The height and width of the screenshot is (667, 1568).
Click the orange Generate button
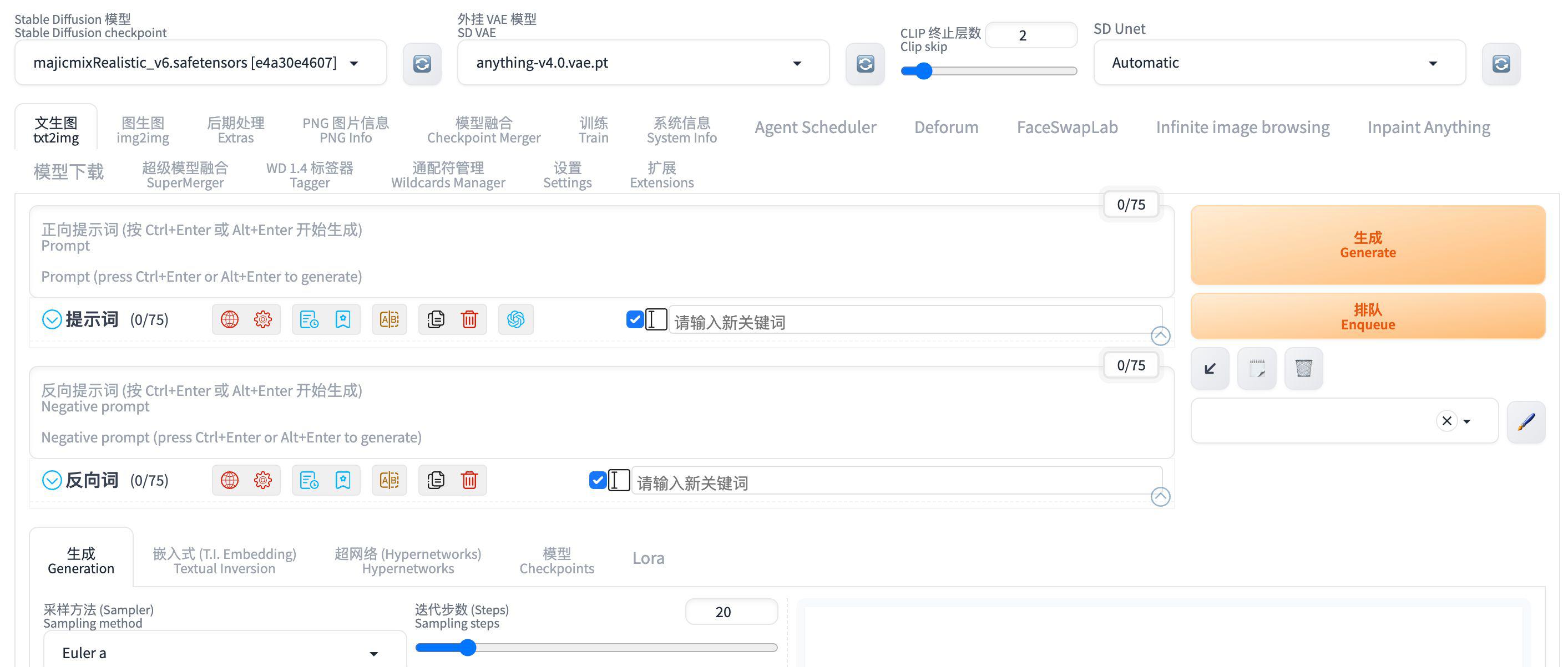click(x=1367, y=245)
